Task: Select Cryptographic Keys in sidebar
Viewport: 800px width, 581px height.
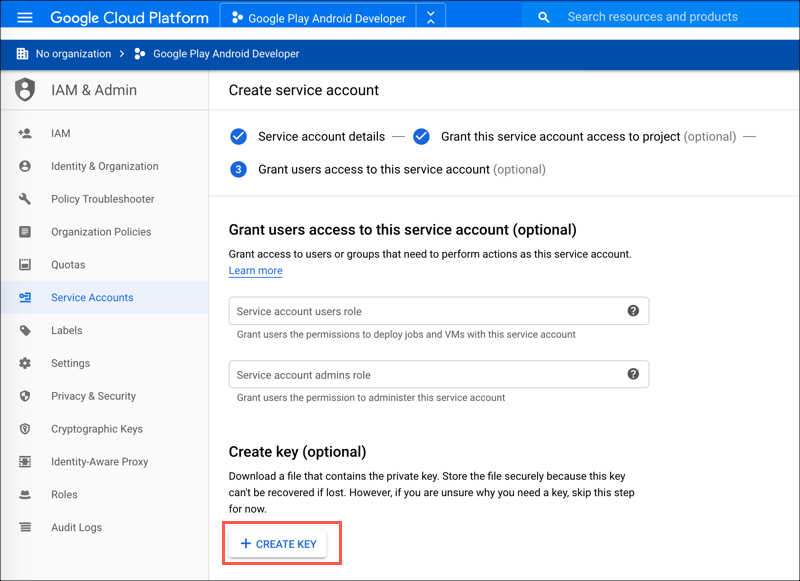Action: (97, 429)
